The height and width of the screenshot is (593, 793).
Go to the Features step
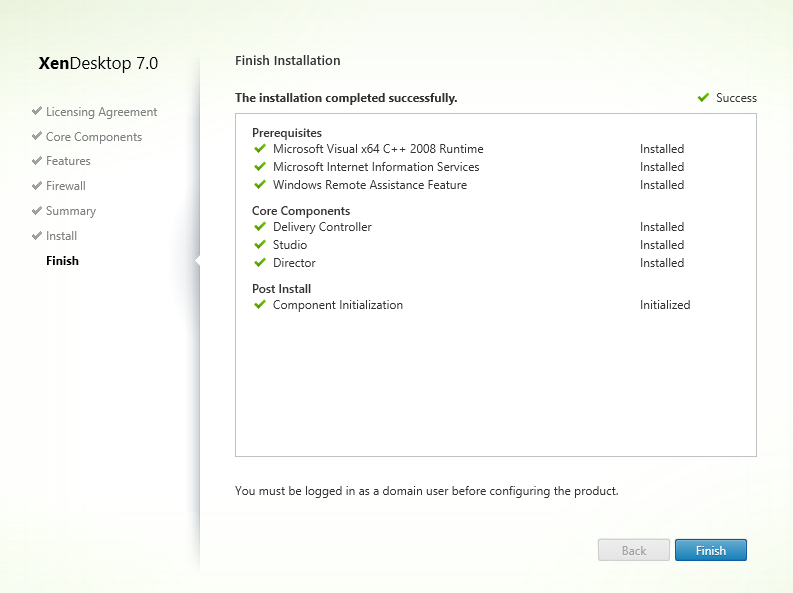click(x=68, y=161)
